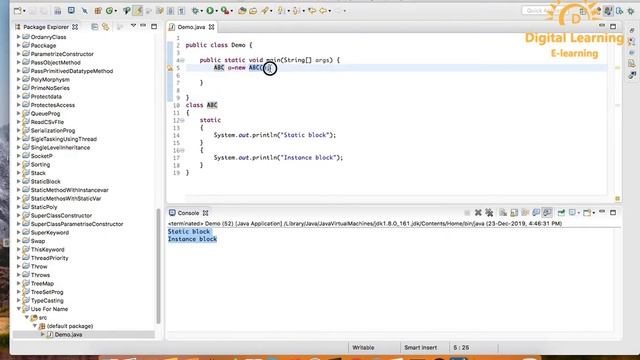The height and width of the screenshot is (360, 640).
Task: Click the 5 : 25 cursor position status
Action: [x=461, y=348]
